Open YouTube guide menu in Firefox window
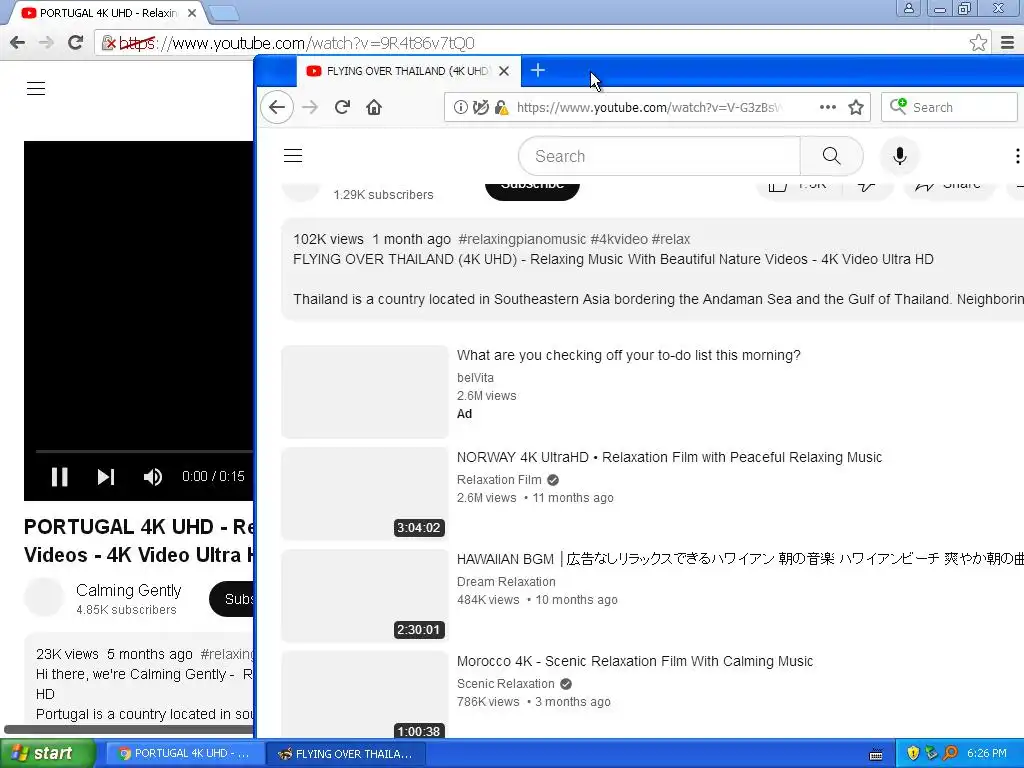This screenshot has width=1024, height=768. tap(293, 155)
